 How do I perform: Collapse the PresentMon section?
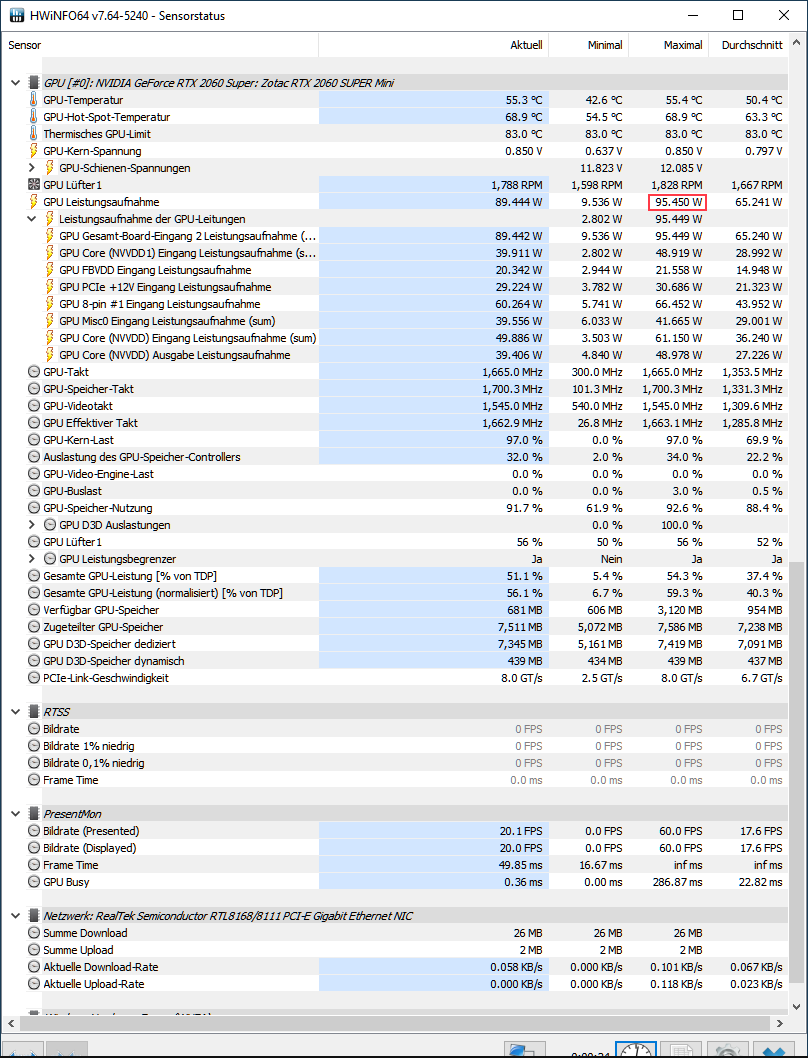[16, 814]
